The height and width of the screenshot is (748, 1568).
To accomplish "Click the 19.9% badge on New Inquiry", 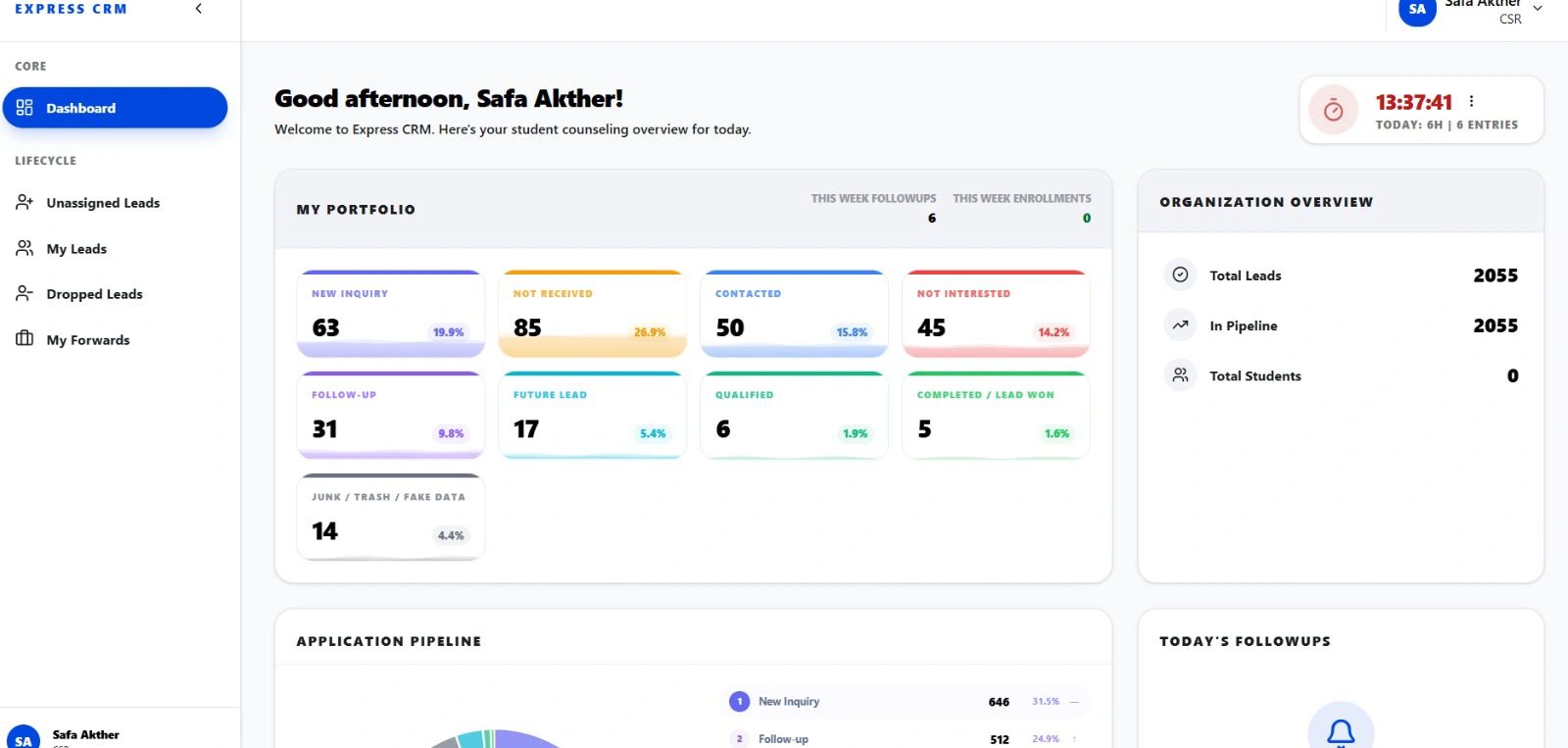I will click(448, 332).
